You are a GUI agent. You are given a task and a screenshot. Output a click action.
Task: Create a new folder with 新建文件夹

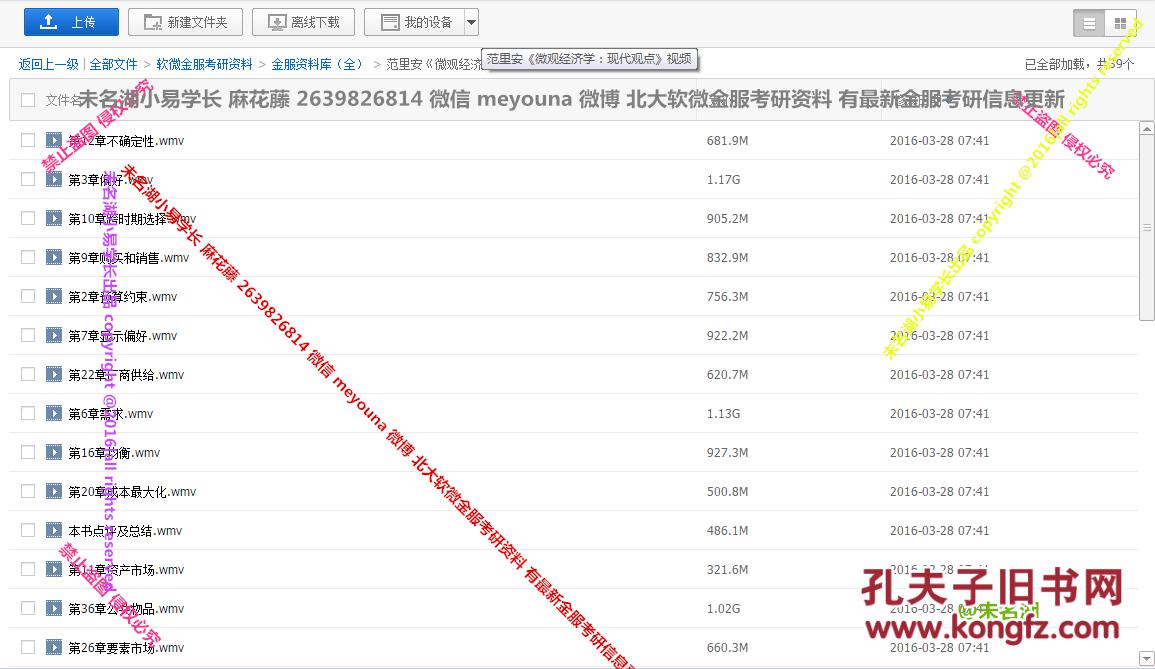186,22
